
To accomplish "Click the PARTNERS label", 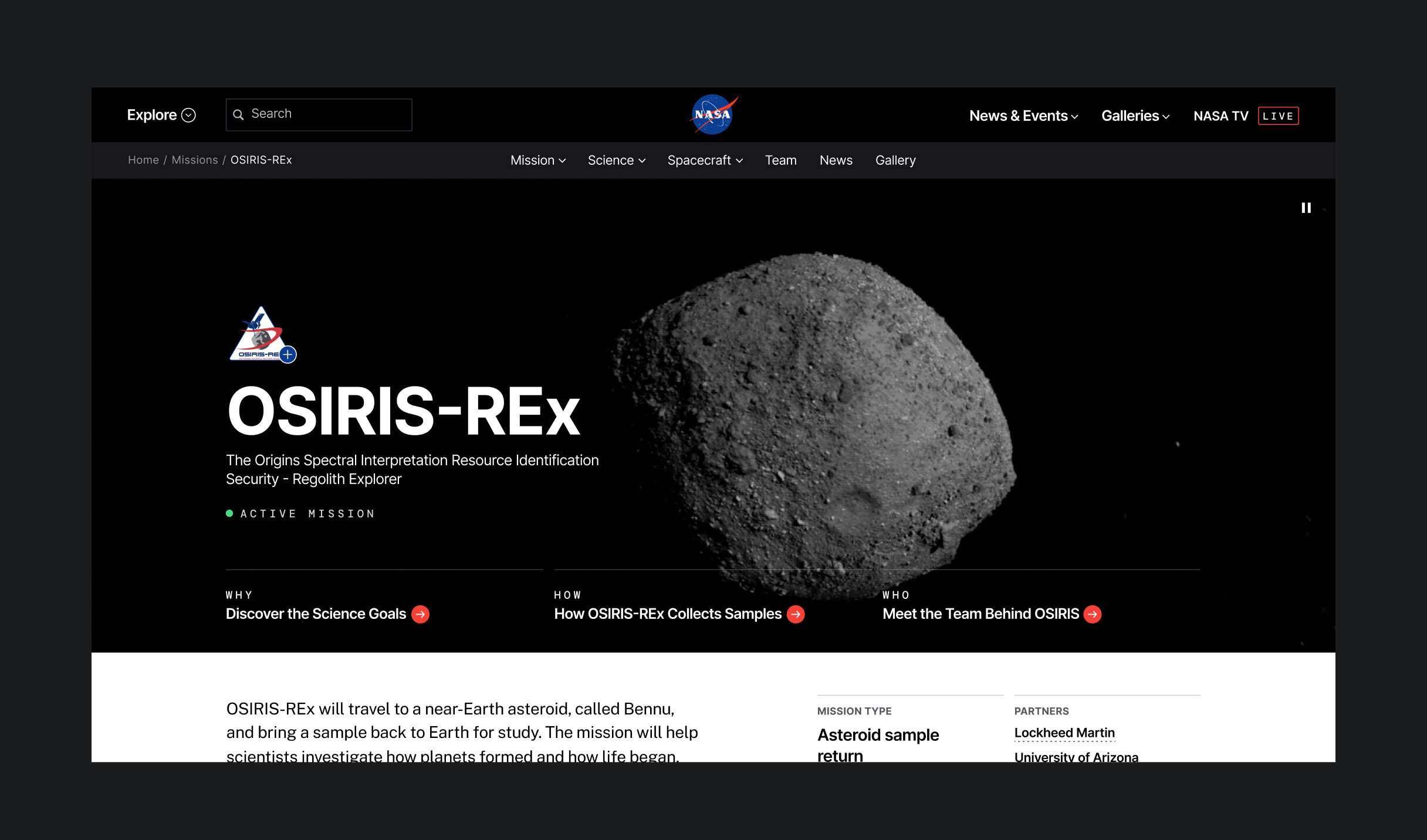I will point(1041,711).
